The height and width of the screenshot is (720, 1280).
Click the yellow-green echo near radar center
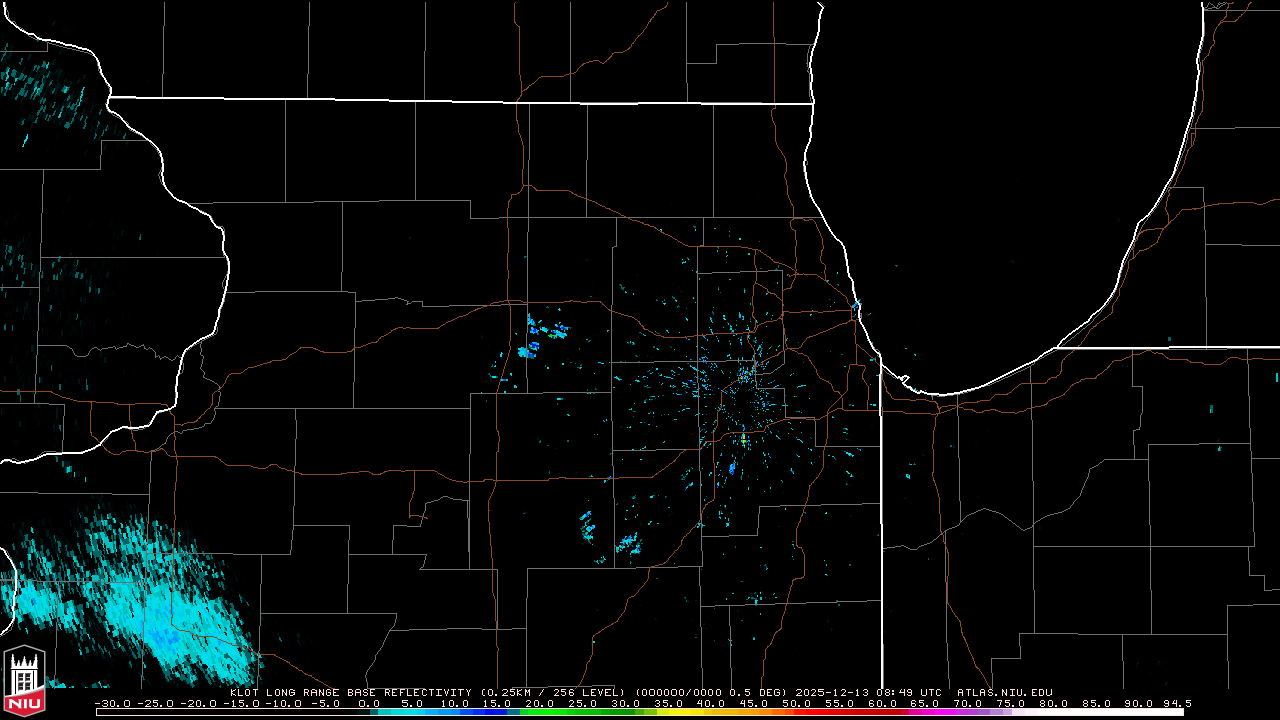[743, 438]
